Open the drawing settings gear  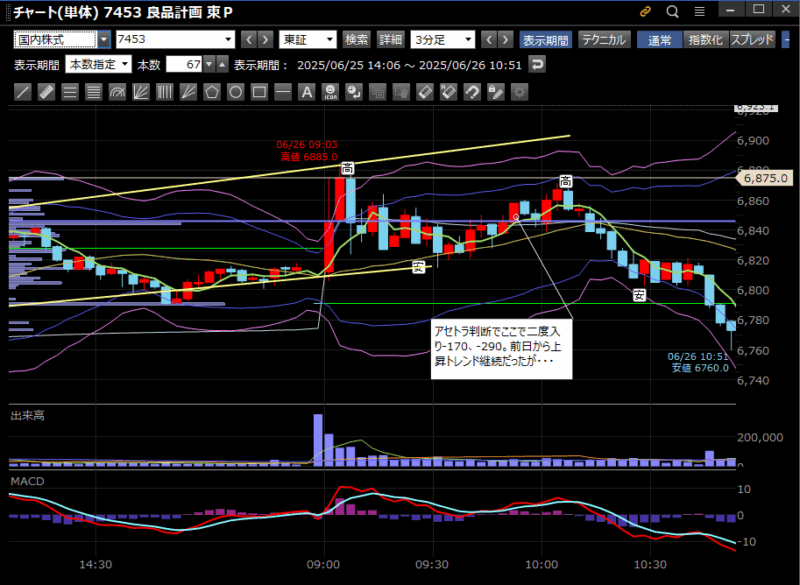(x=519, y=92)
